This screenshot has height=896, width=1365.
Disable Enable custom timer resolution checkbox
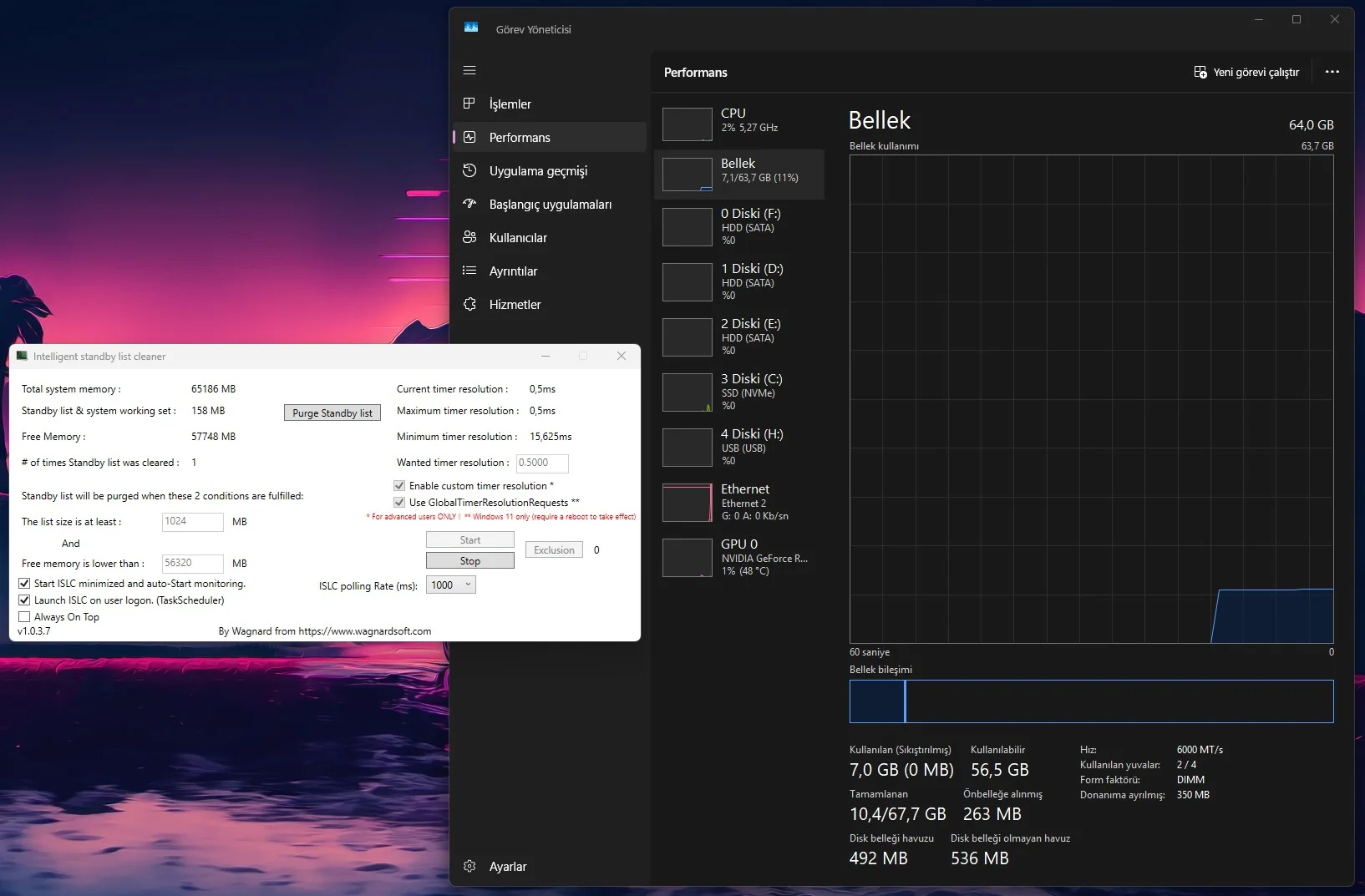[399, 486]
